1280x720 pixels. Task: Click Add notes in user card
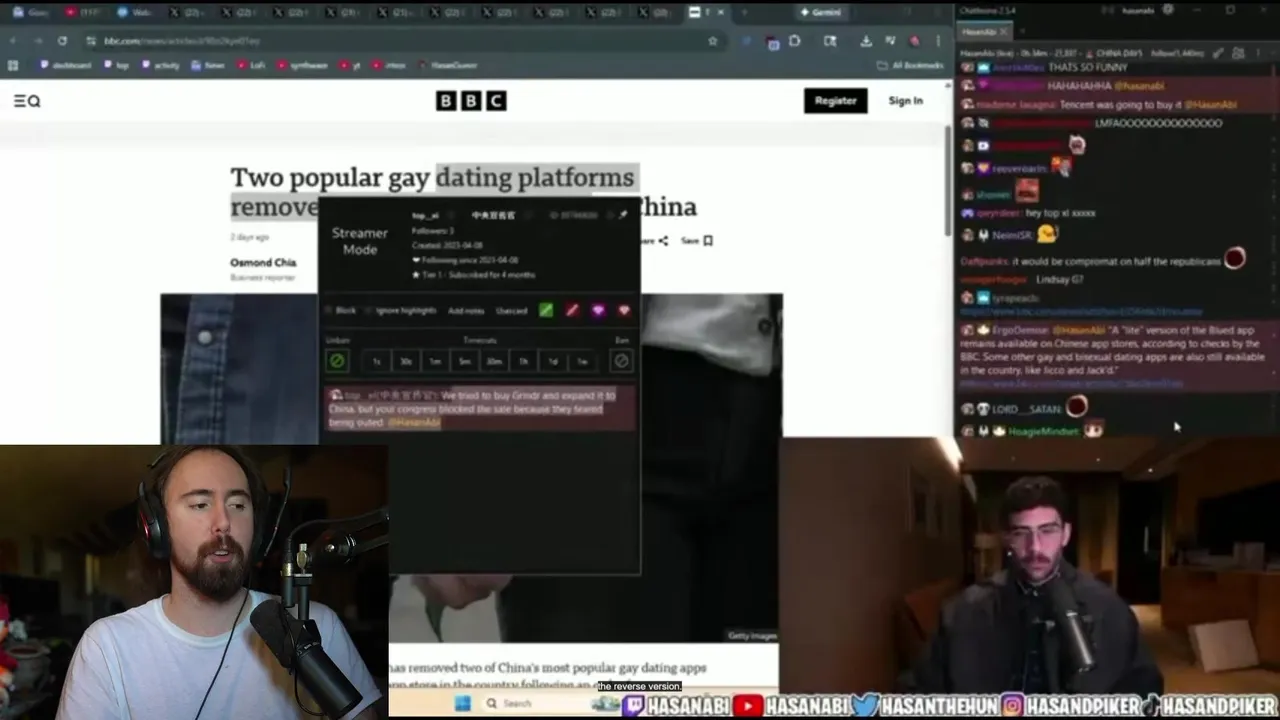466,311
